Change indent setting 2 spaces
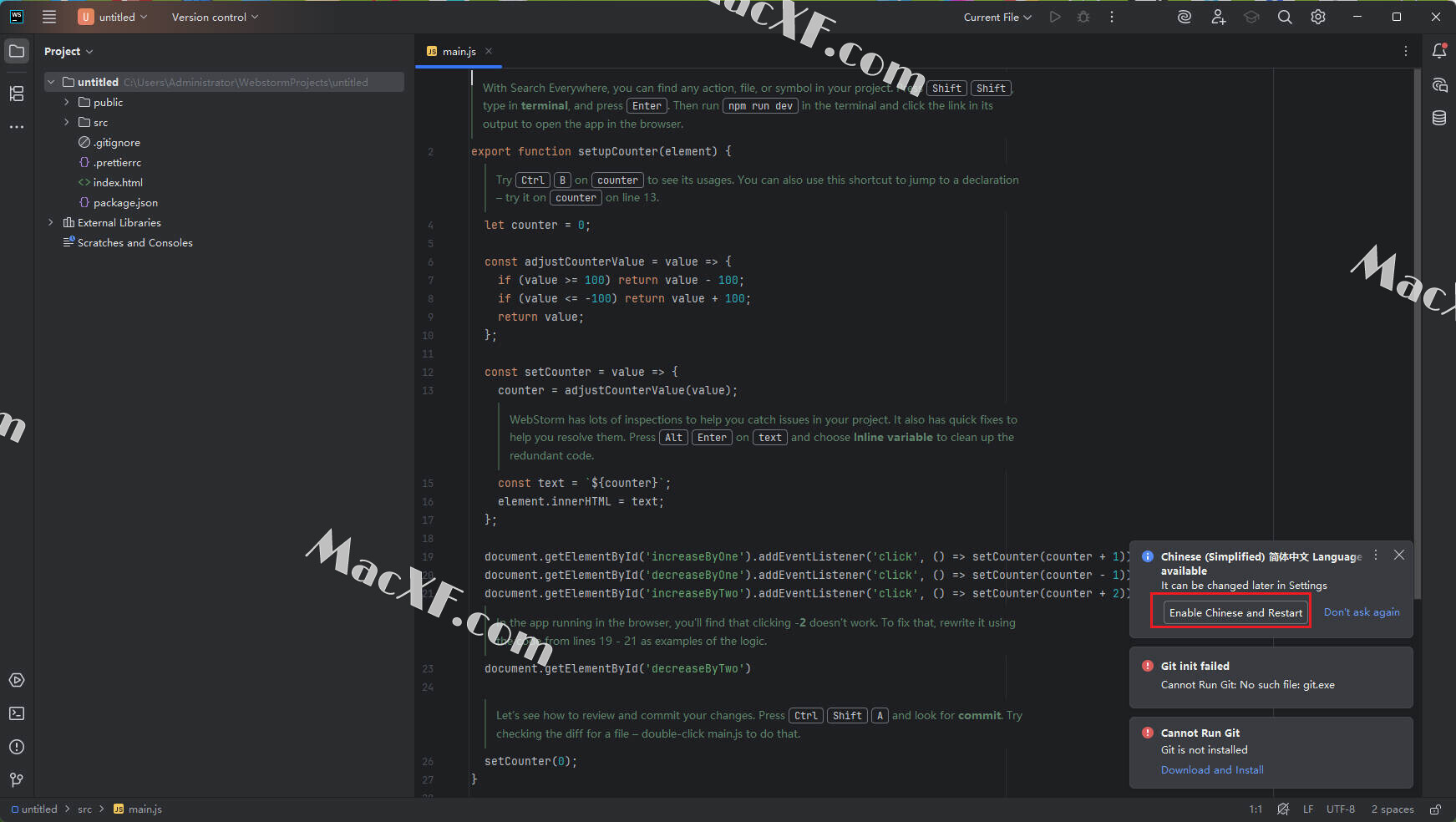Viewport: 1456px width, 822px height. 1393,809
